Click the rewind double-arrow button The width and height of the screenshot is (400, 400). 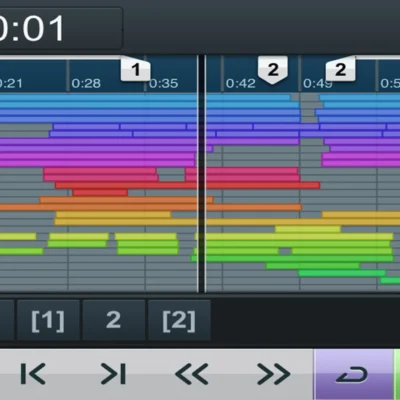192,374
